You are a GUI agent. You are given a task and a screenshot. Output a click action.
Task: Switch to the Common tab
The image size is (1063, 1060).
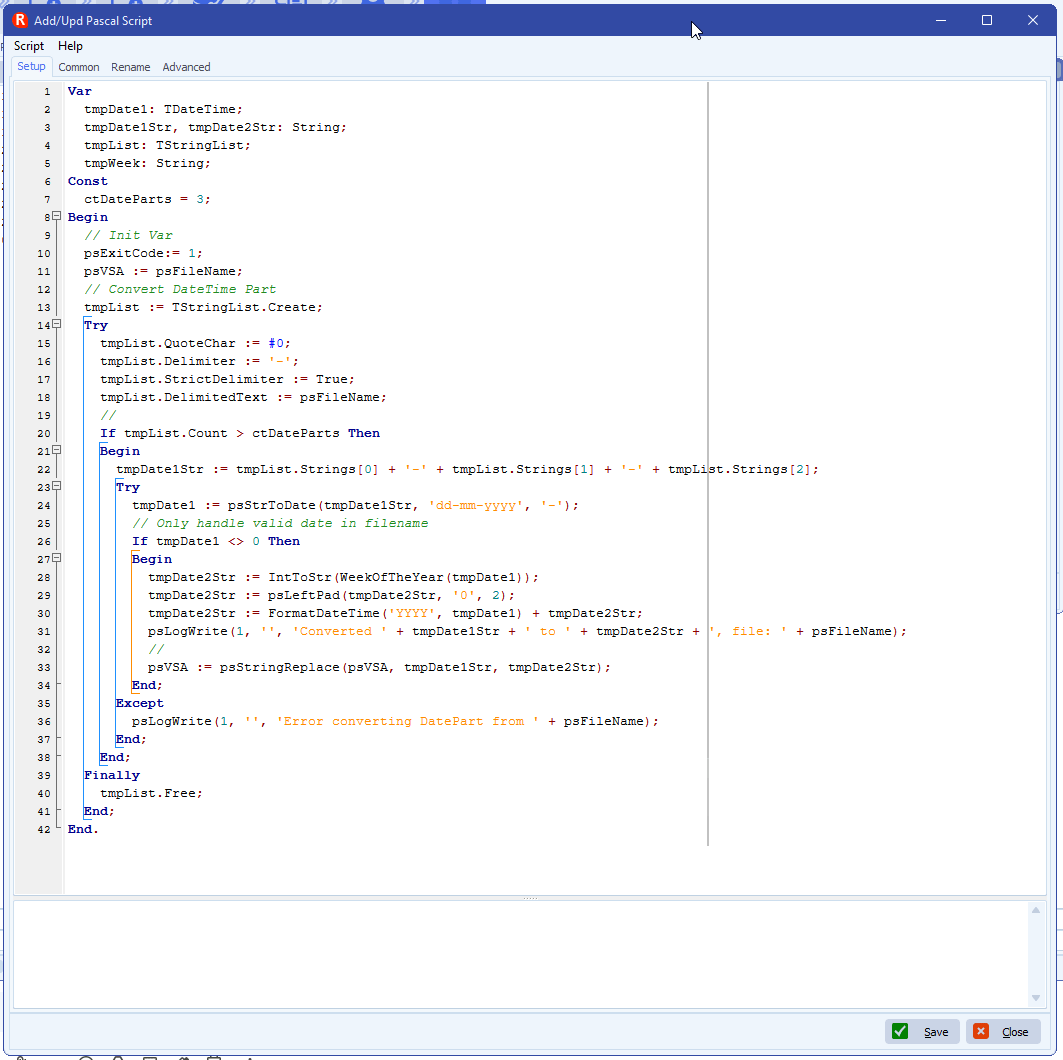(79, 67)
